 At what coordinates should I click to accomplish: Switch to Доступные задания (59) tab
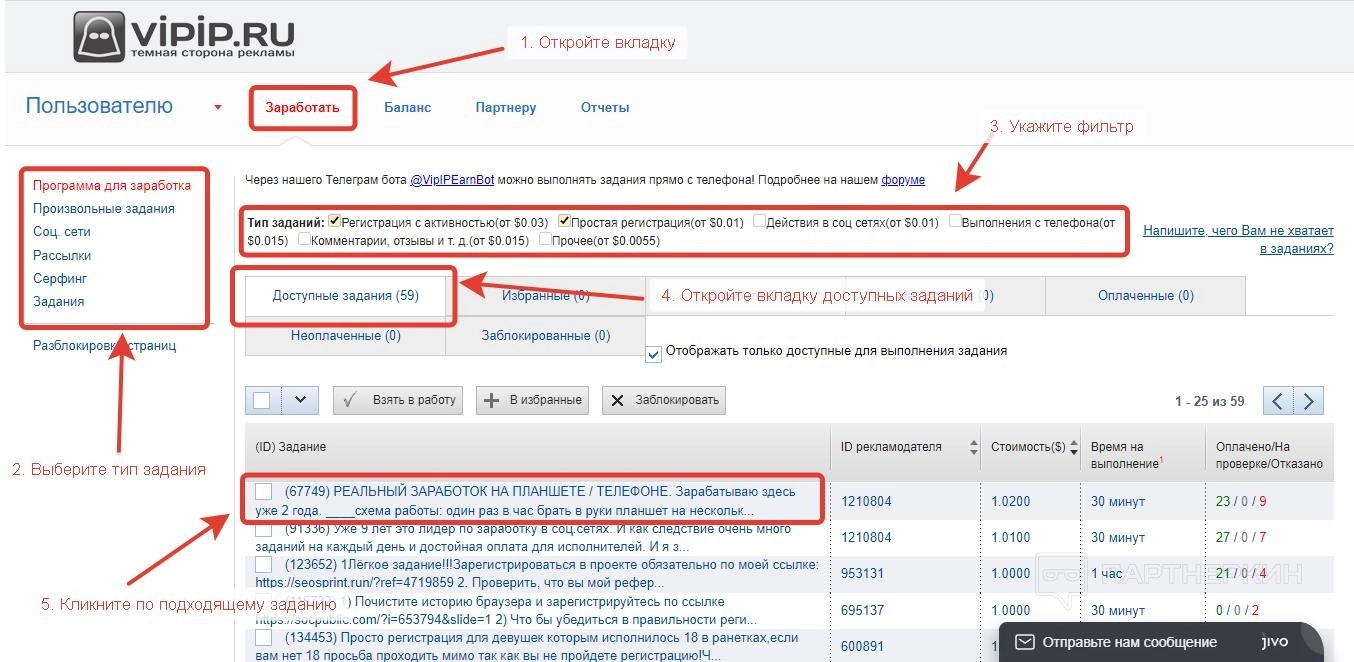[x=345, y=296]
